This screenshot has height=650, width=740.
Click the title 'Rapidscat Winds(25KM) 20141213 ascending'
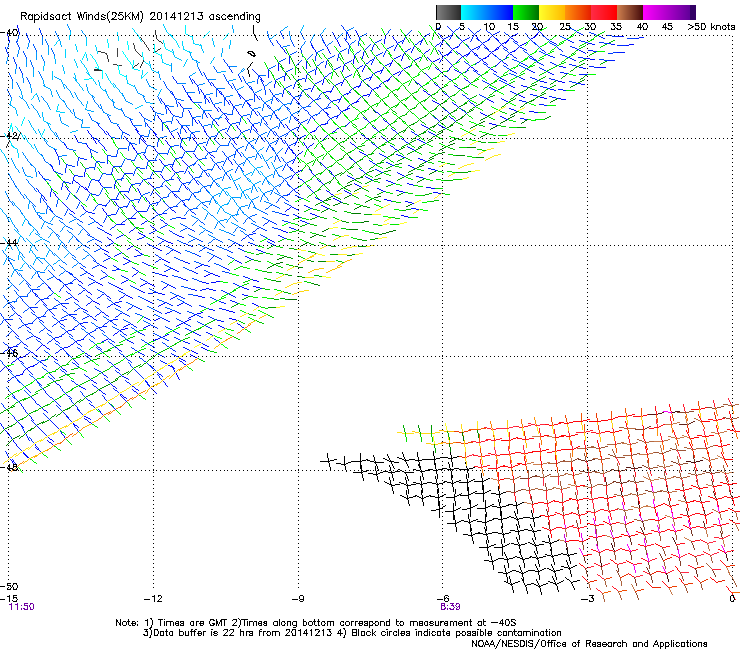click(140, 17)
